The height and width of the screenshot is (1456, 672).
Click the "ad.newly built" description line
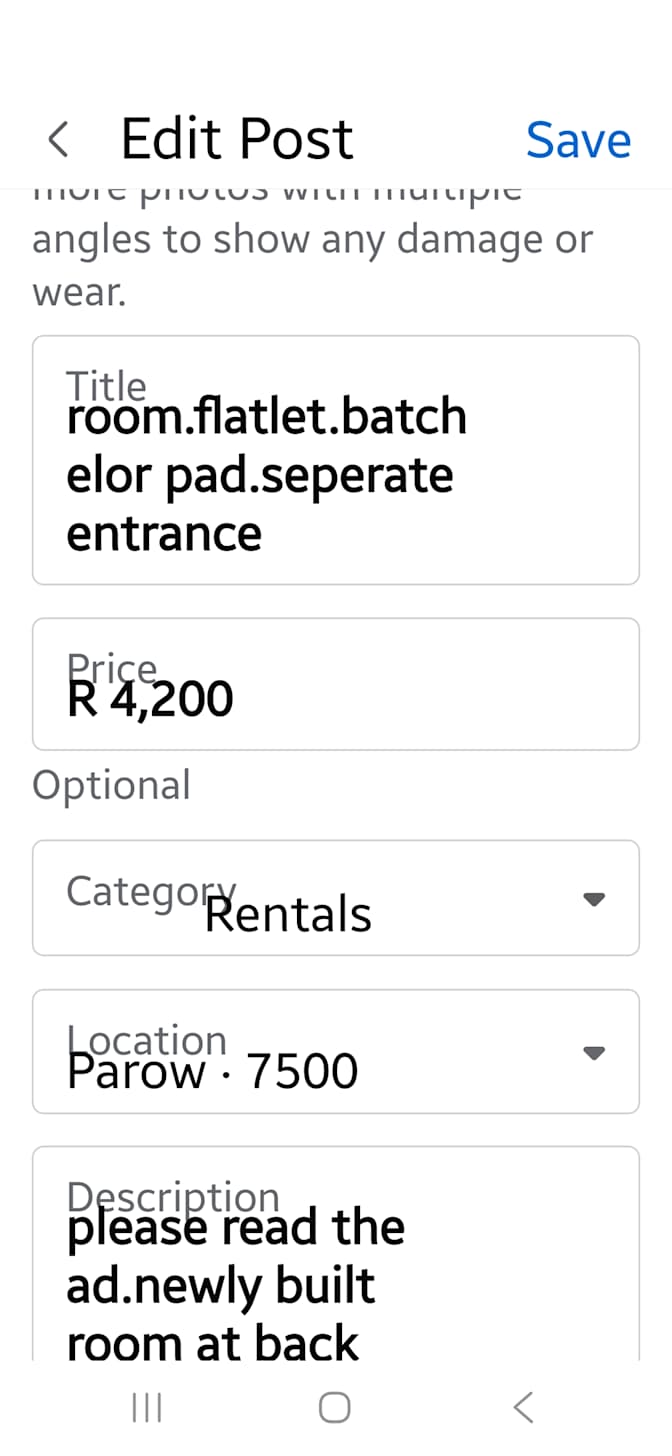220,1286
